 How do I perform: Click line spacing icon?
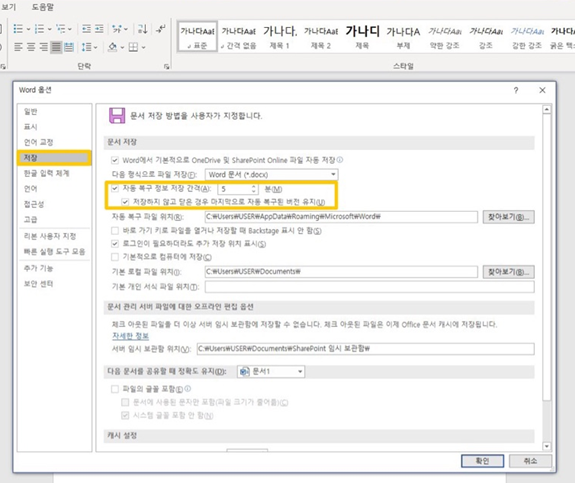[x=87, y=47]
